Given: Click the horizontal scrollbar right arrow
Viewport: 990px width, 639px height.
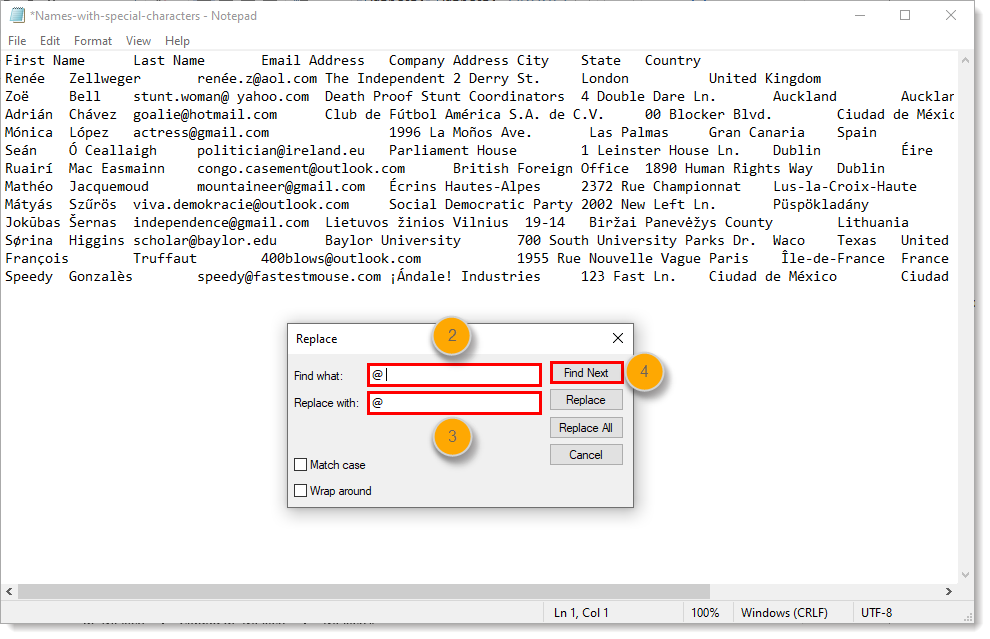Looking at the screenshot, I should [949, 591].
